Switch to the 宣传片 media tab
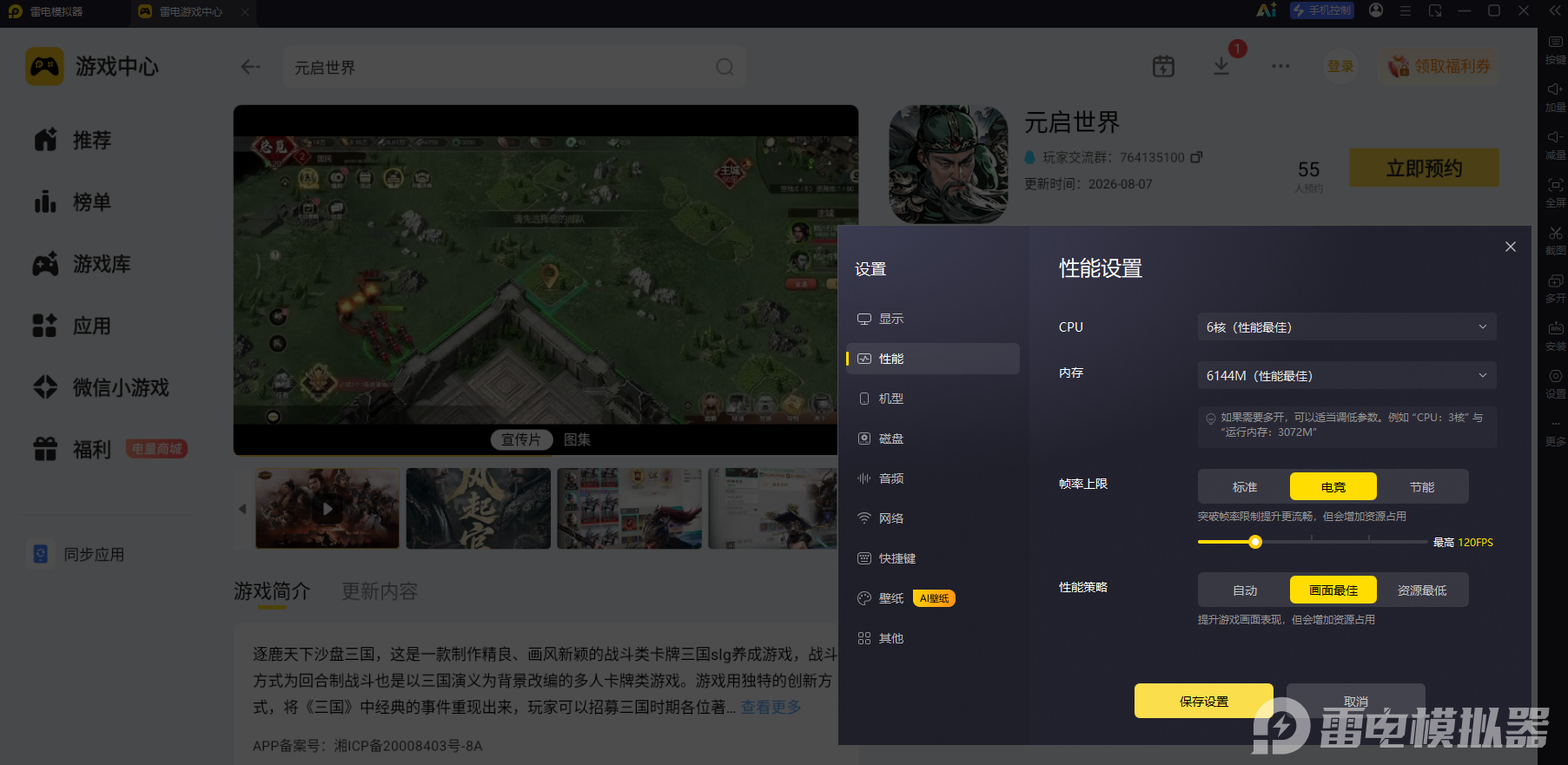This screenshot has height=765, width=1568. [x=521, y=439]
